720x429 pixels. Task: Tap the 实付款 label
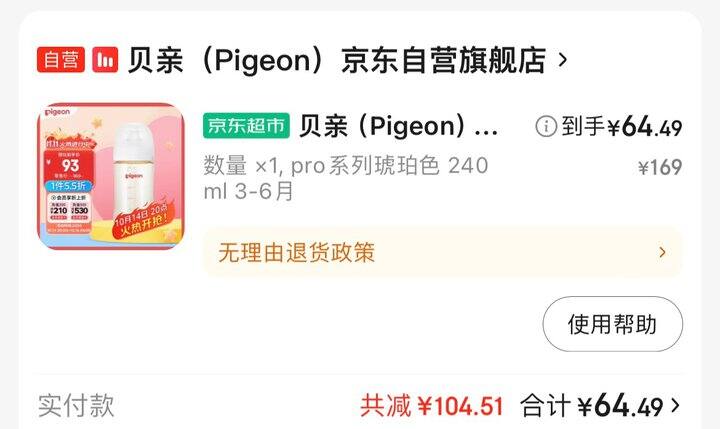tap(76, 406)
